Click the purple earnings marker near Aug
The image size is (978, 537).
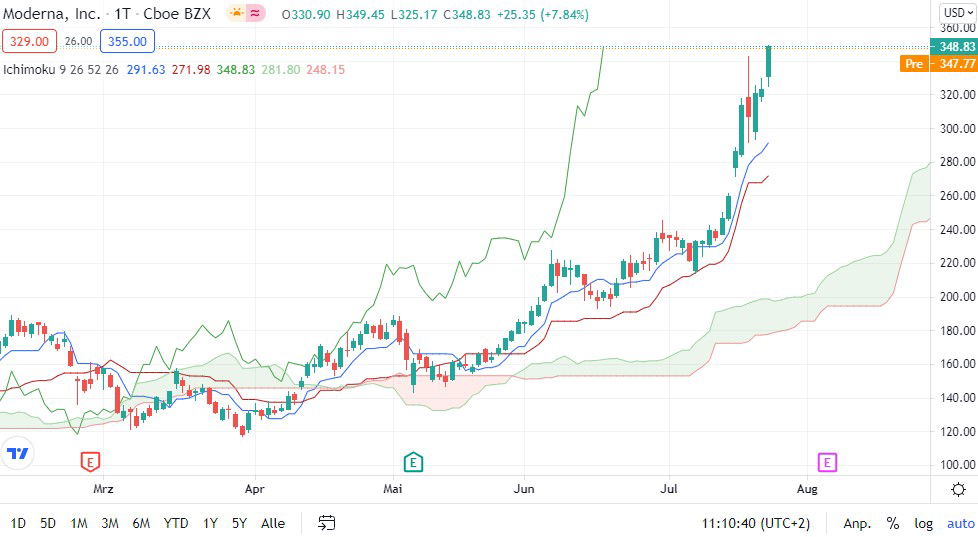coord(827,462)
